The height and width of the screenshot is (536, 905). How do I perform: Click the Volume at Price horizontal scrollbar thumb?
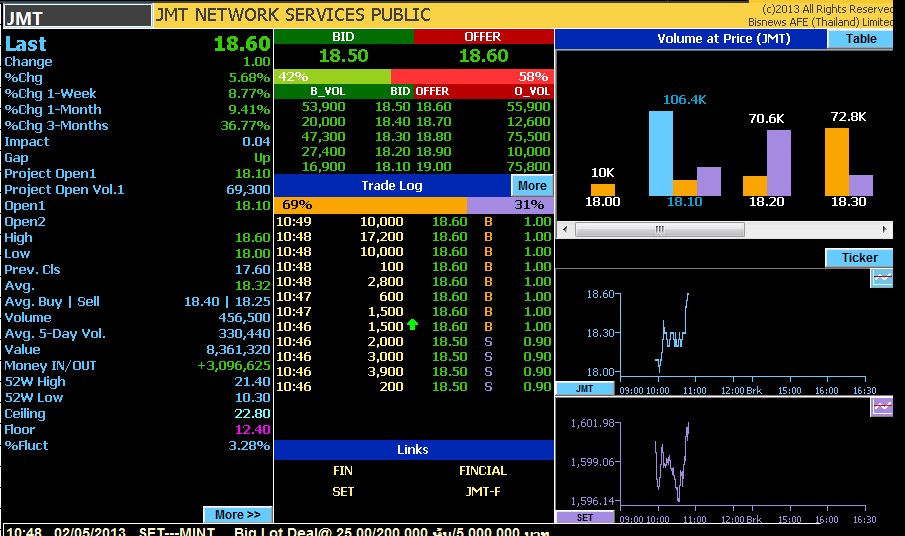click(660, 230)
